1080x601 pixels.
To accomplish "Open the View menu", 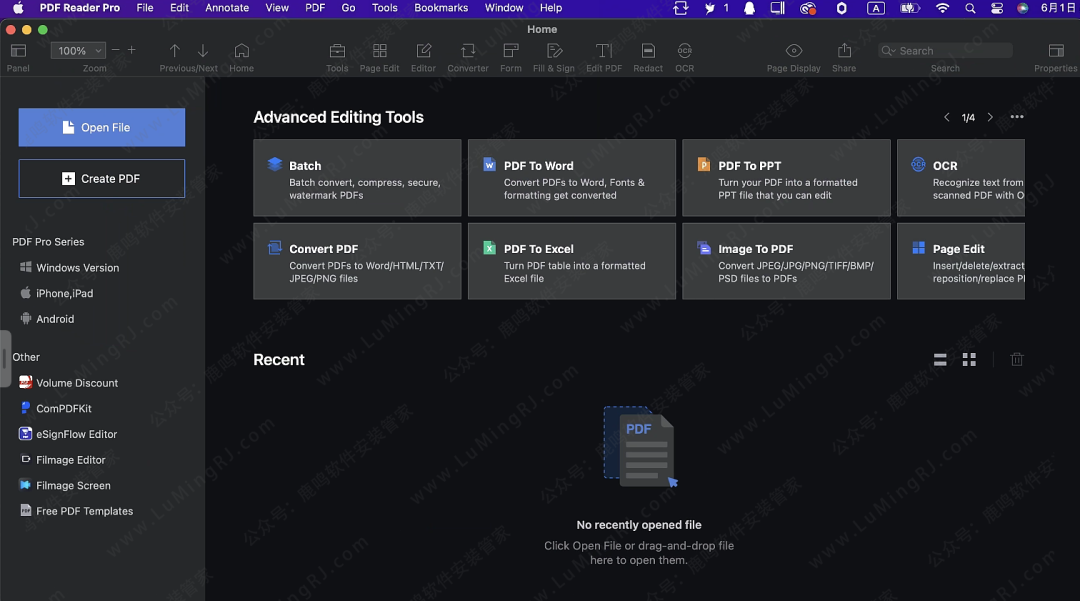I will (277, 8).
